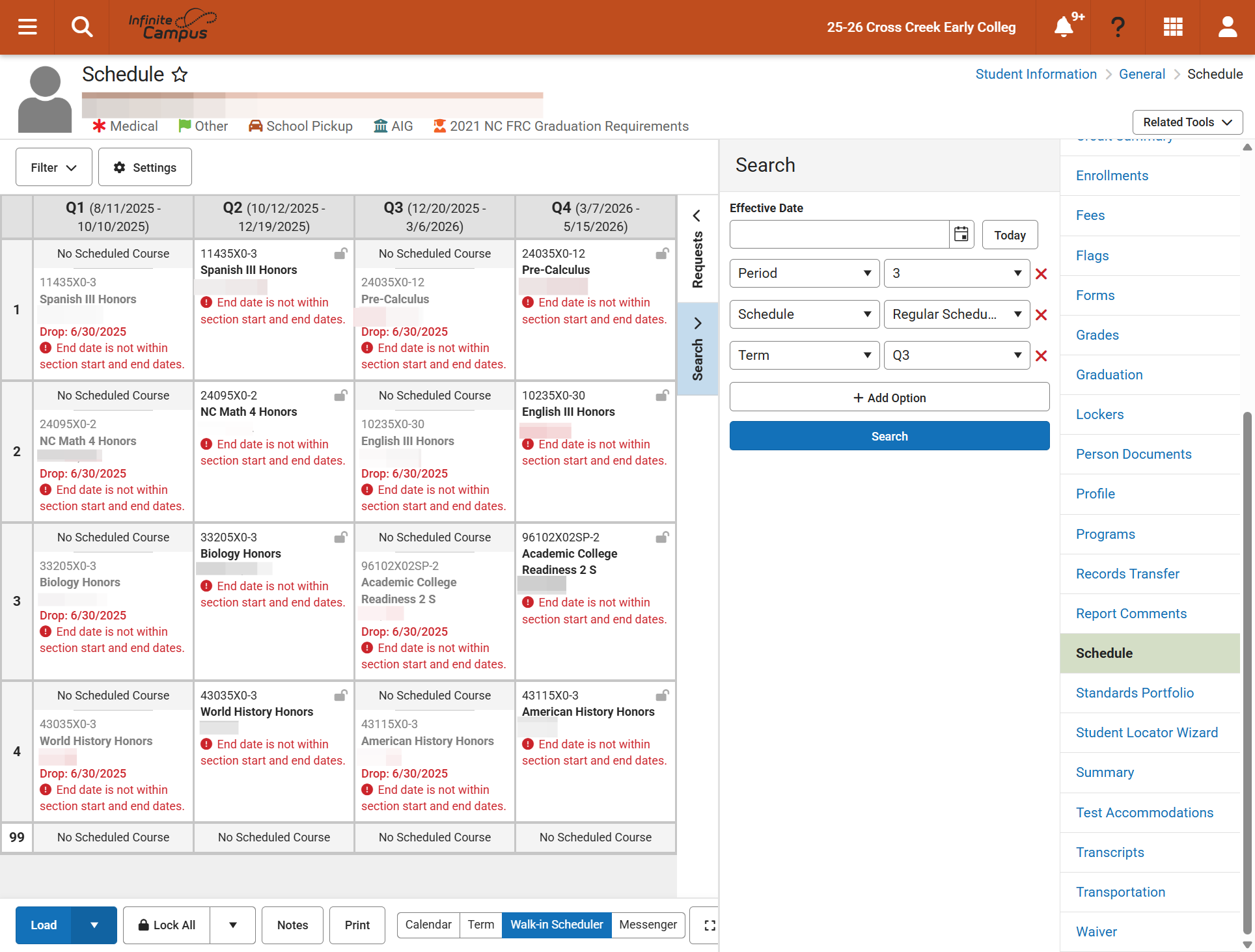Click the fullscreen expand icon
The height and width of the screenshot is (952, 1255).
710,925
